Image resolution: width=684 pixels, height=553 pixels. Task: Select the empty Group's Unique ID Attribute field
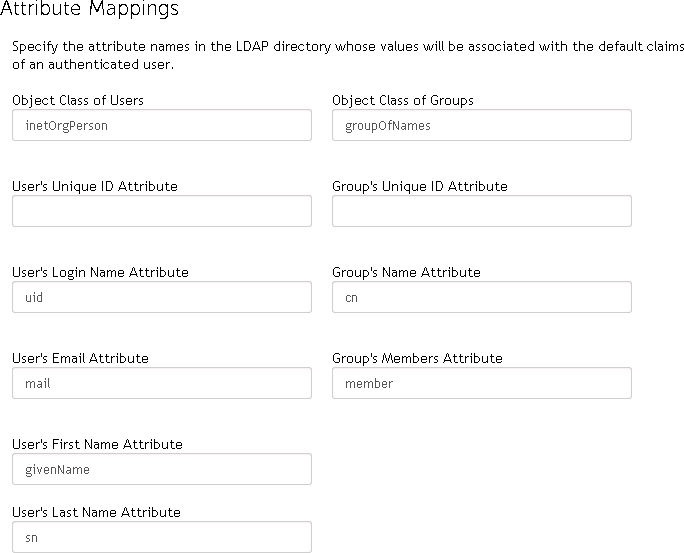click(481, 211)
